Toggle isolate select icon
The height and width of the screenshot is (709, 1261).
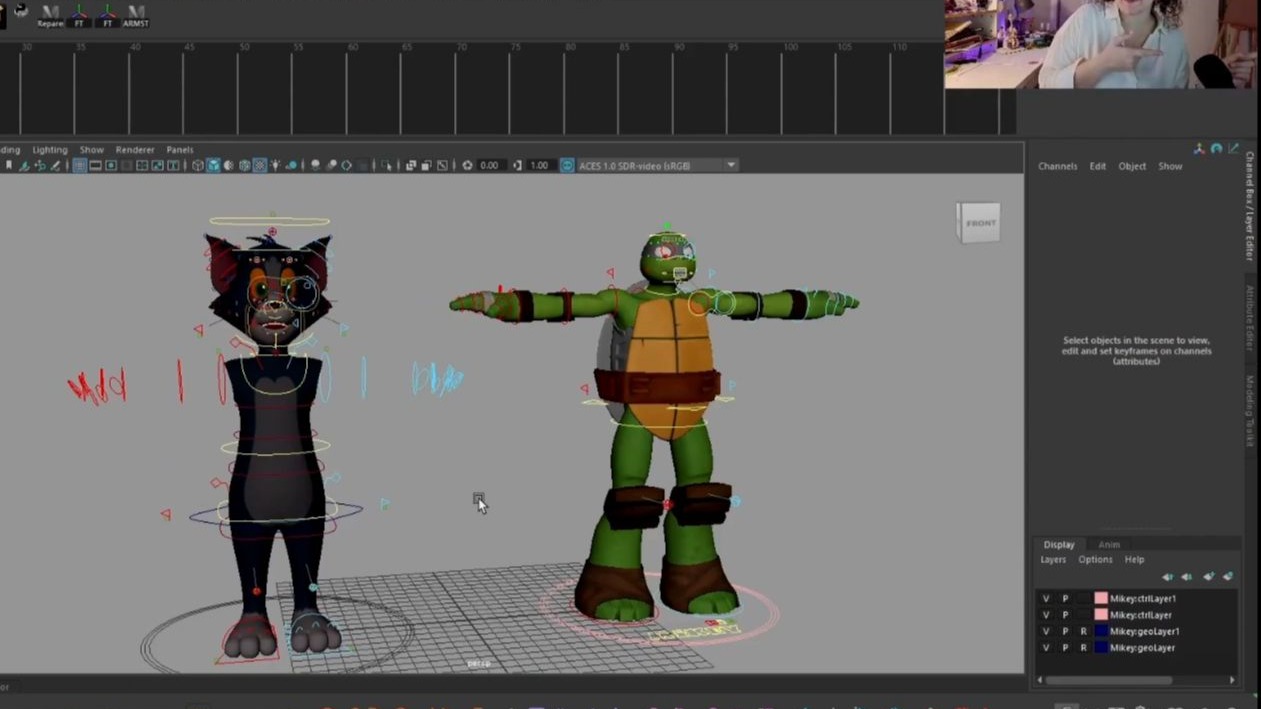pyautogui.click(x=386, y=165)
